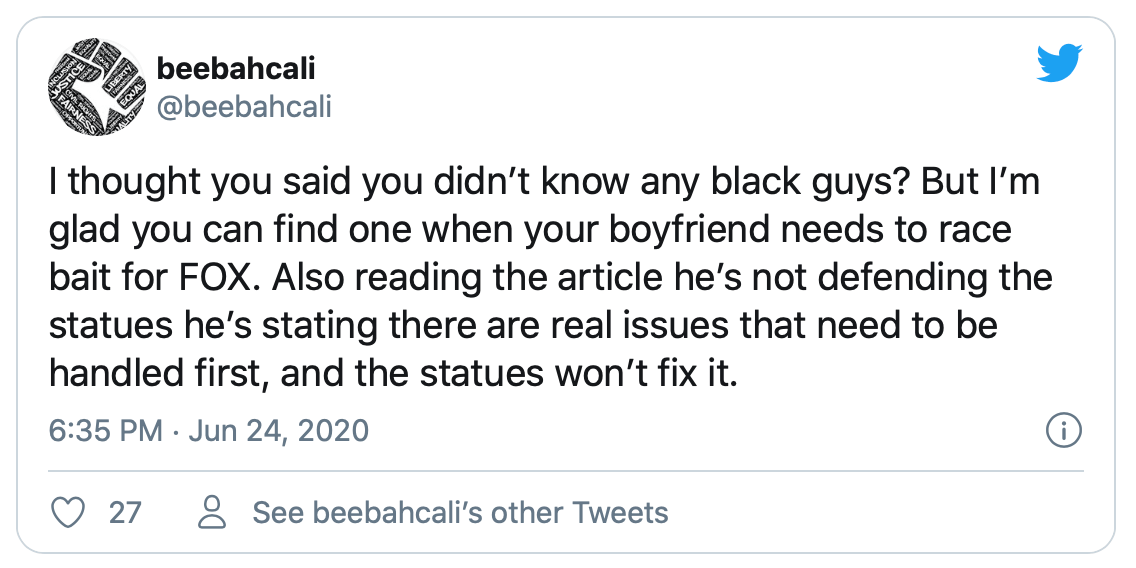
Task: Click the like count 27
Action: [x=125, y=513]
